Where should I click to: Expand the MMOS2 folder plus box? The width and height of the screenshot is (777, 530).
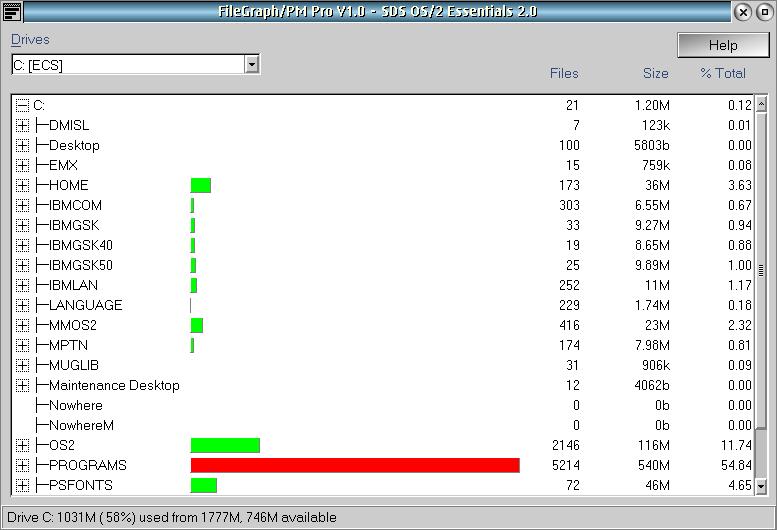(22, 325)
